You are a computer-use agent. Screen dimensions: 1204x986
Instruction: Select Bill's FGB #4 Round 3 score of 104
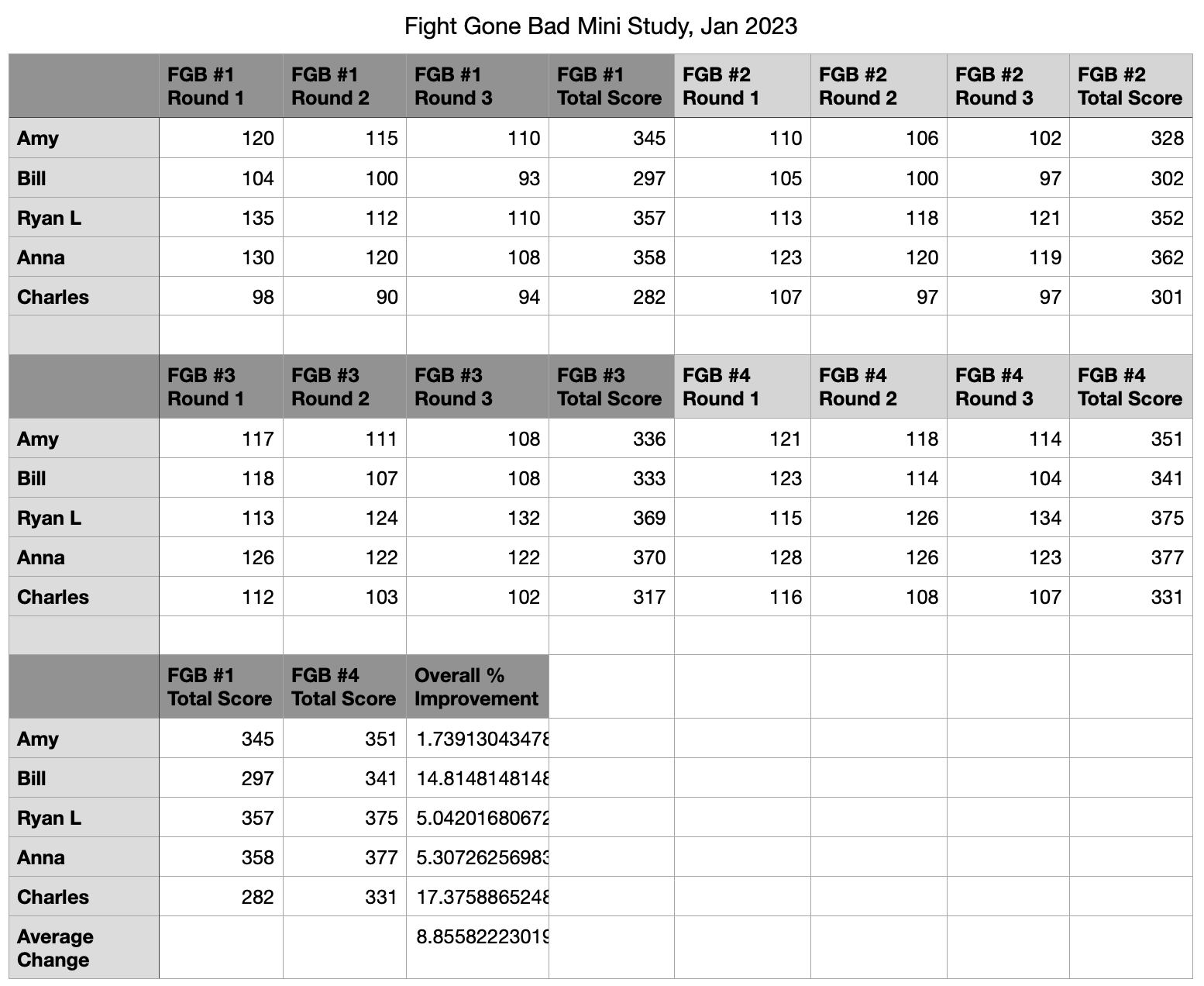[1007, 478]
